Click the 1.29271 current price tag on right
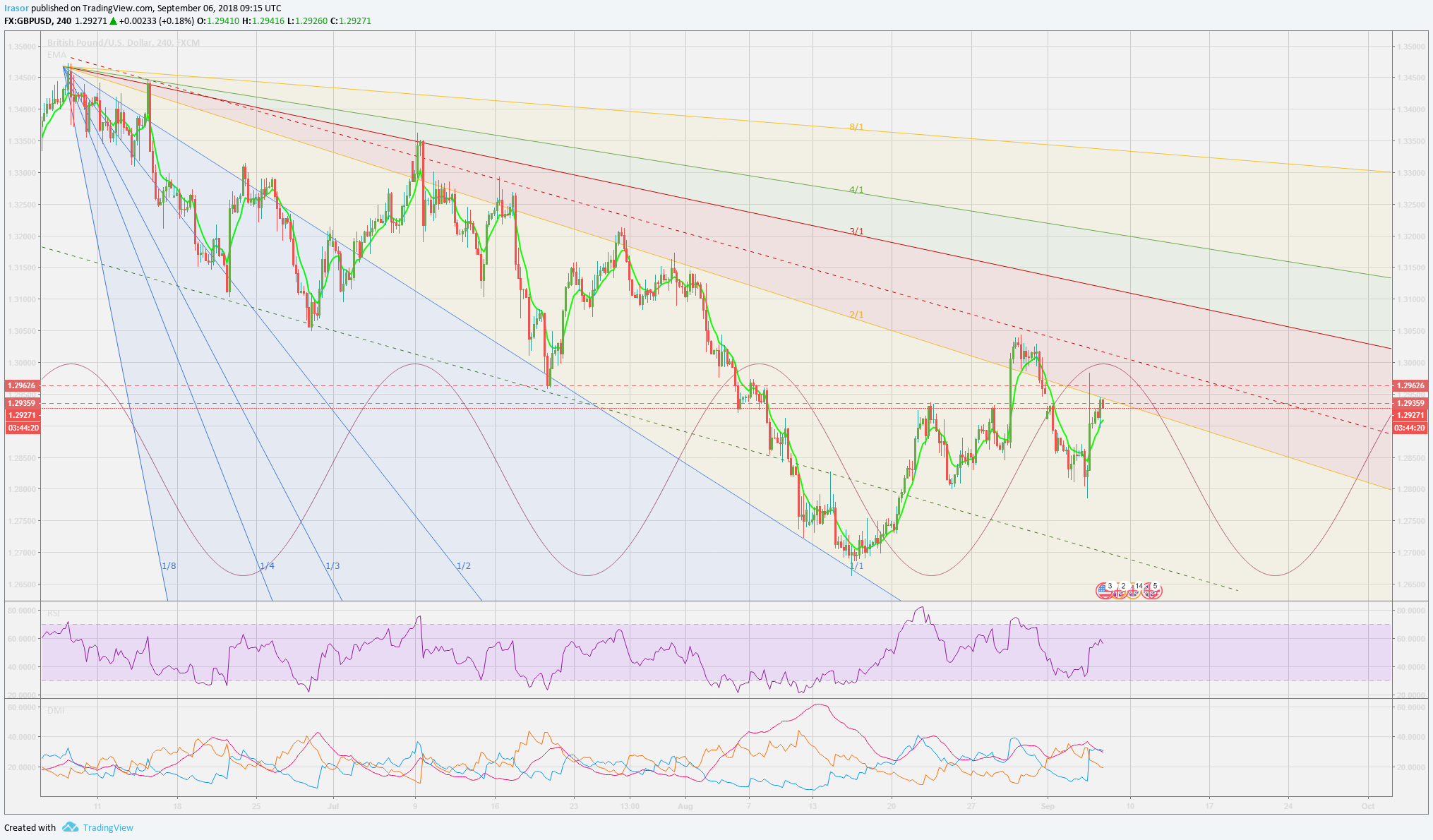Viewport: 1433px width, 840px height. (1410, 416)
